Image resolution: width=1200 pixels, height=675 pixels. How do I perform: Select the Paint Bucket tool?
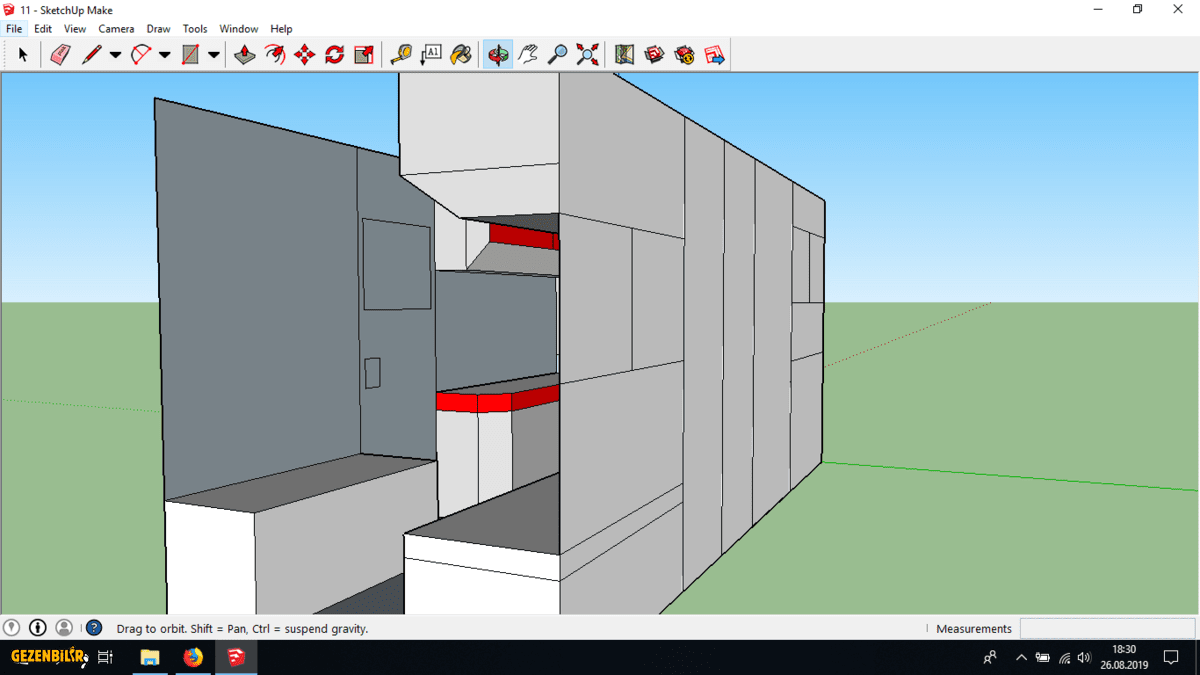(x=461, y=55)
